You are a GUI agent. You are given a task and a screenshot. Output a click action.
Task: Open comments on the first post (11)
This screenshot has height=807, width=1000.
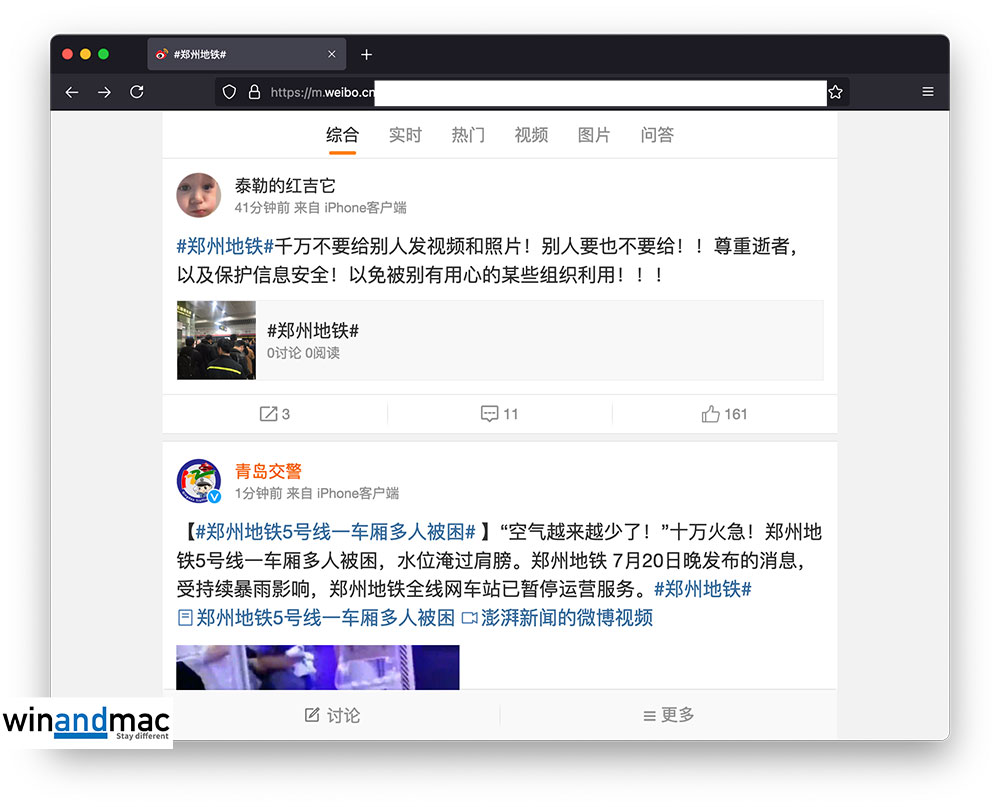tap(500, 414)
